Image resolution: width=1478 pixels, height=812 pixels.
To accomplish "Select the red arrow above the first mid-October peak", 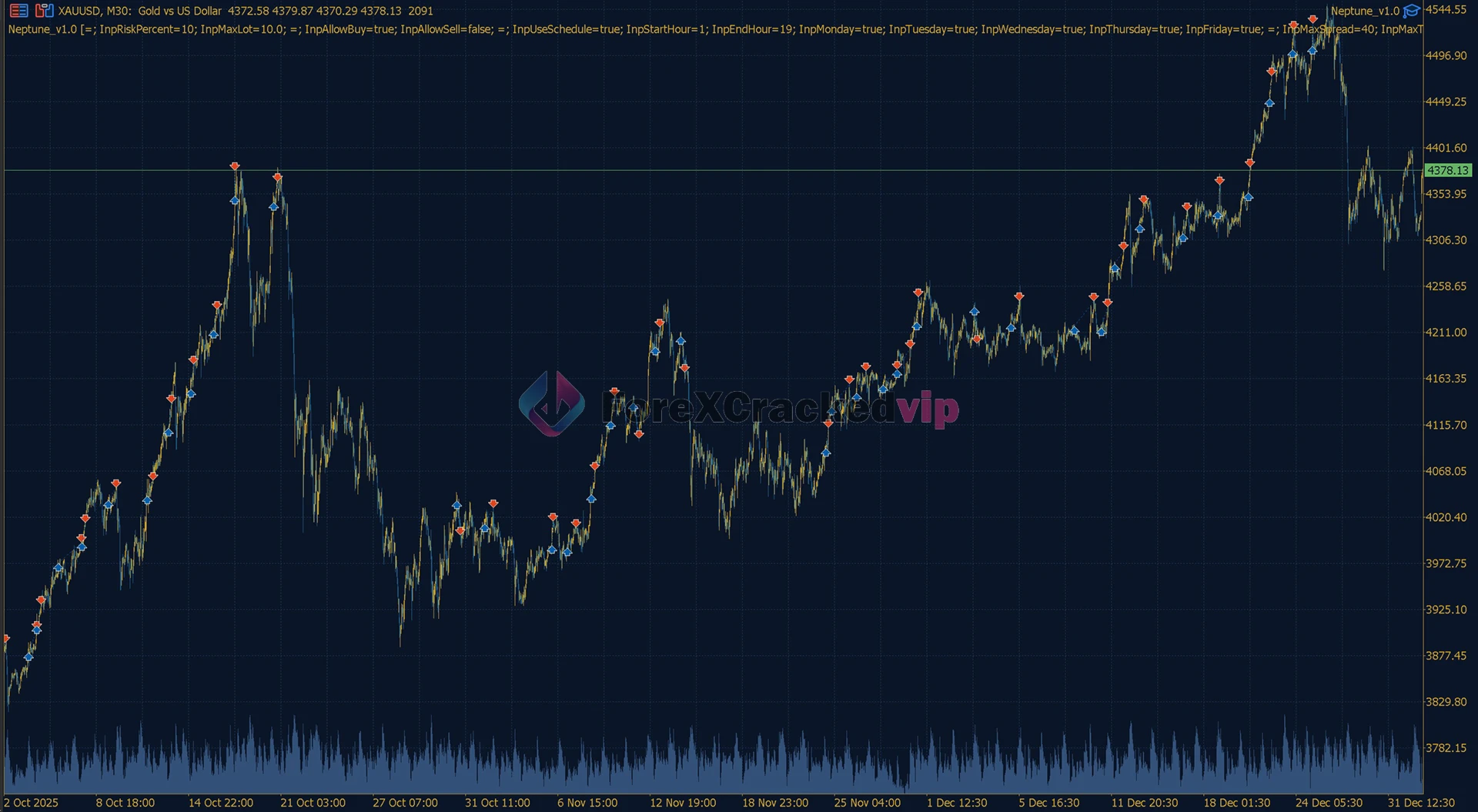I will pyautogui.click(x=235, y=166).
